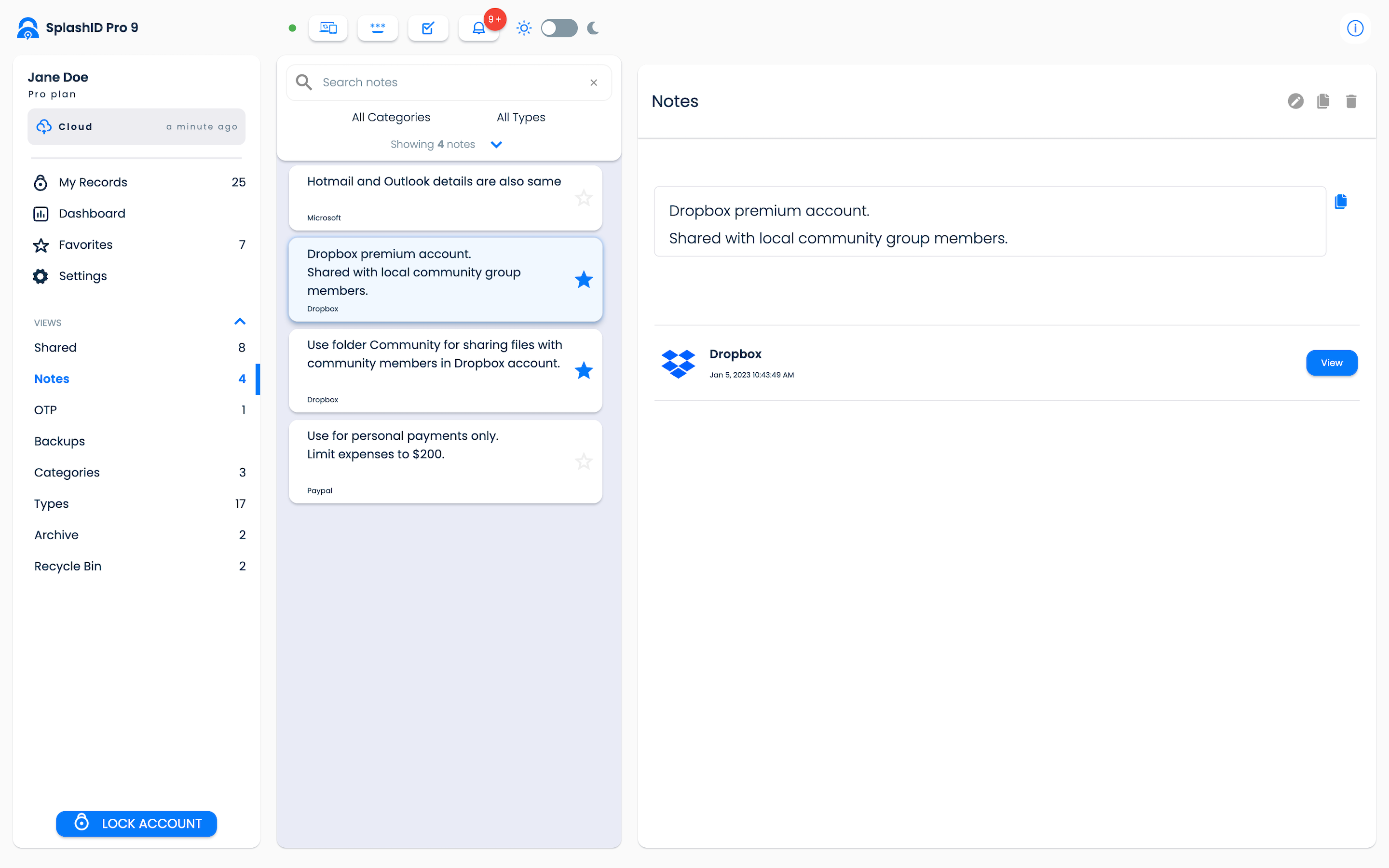Copy the note text with blue copy icon
Viewport: 1389px width, 868px height.
pyautogui.click(x=1341, y=202)
